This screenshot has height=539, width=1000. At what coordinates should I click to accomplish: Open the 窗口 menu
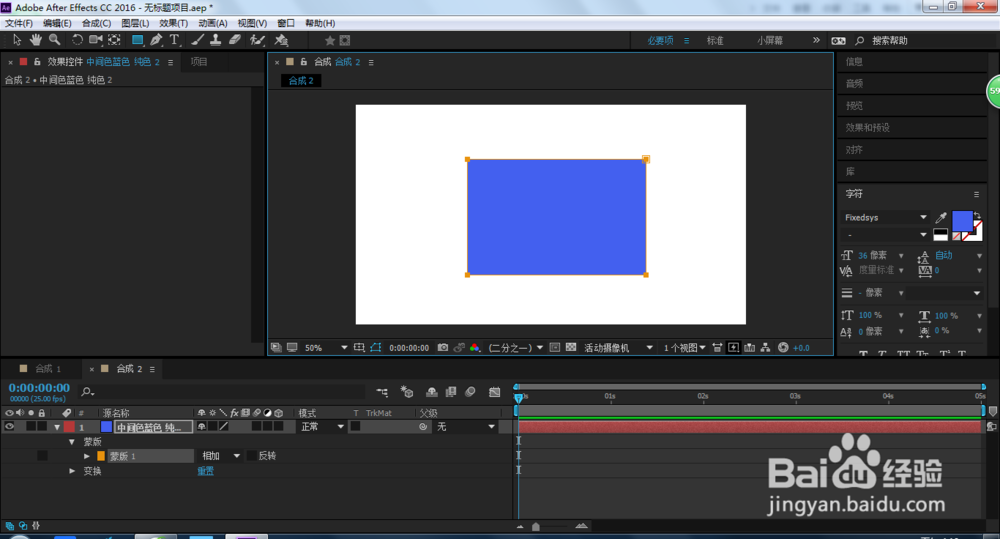pos(286,23)
